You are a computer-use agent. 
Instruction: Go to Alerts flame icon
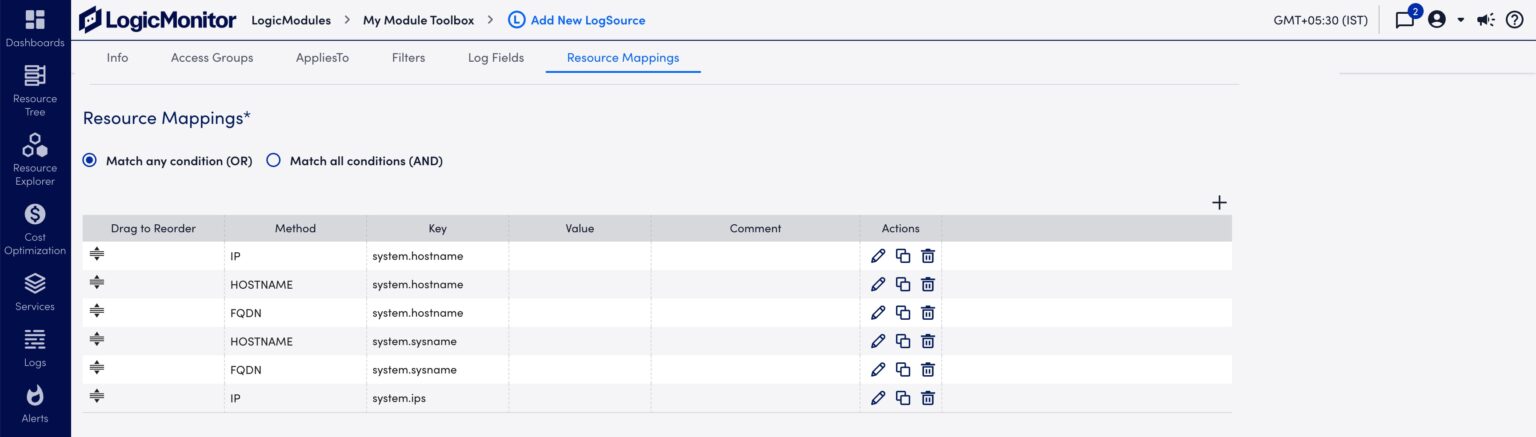[35, 403]
